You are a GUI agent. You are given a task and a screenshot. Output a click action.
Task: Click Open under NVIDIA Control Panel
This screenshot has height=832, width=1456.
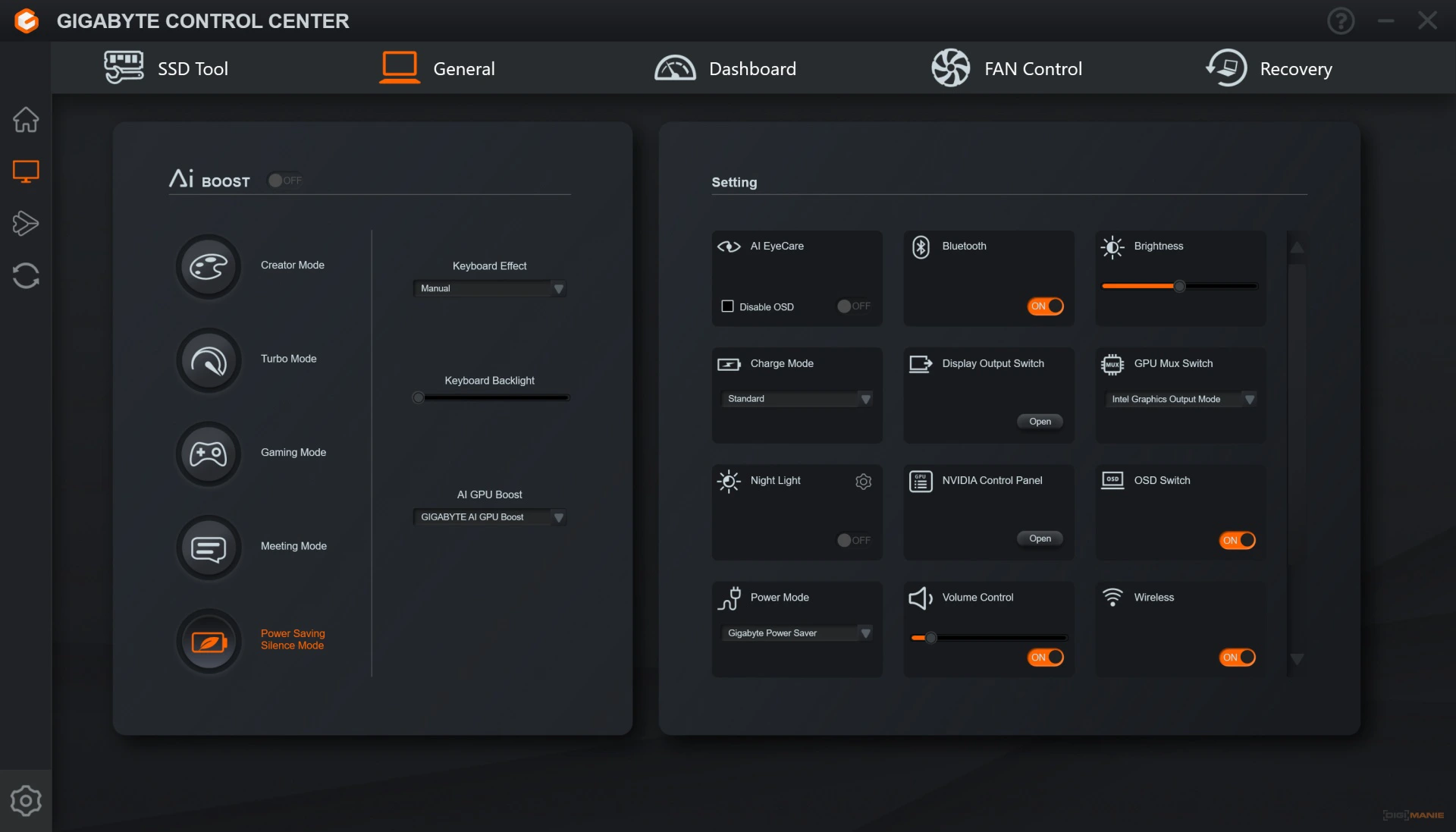1040,538
